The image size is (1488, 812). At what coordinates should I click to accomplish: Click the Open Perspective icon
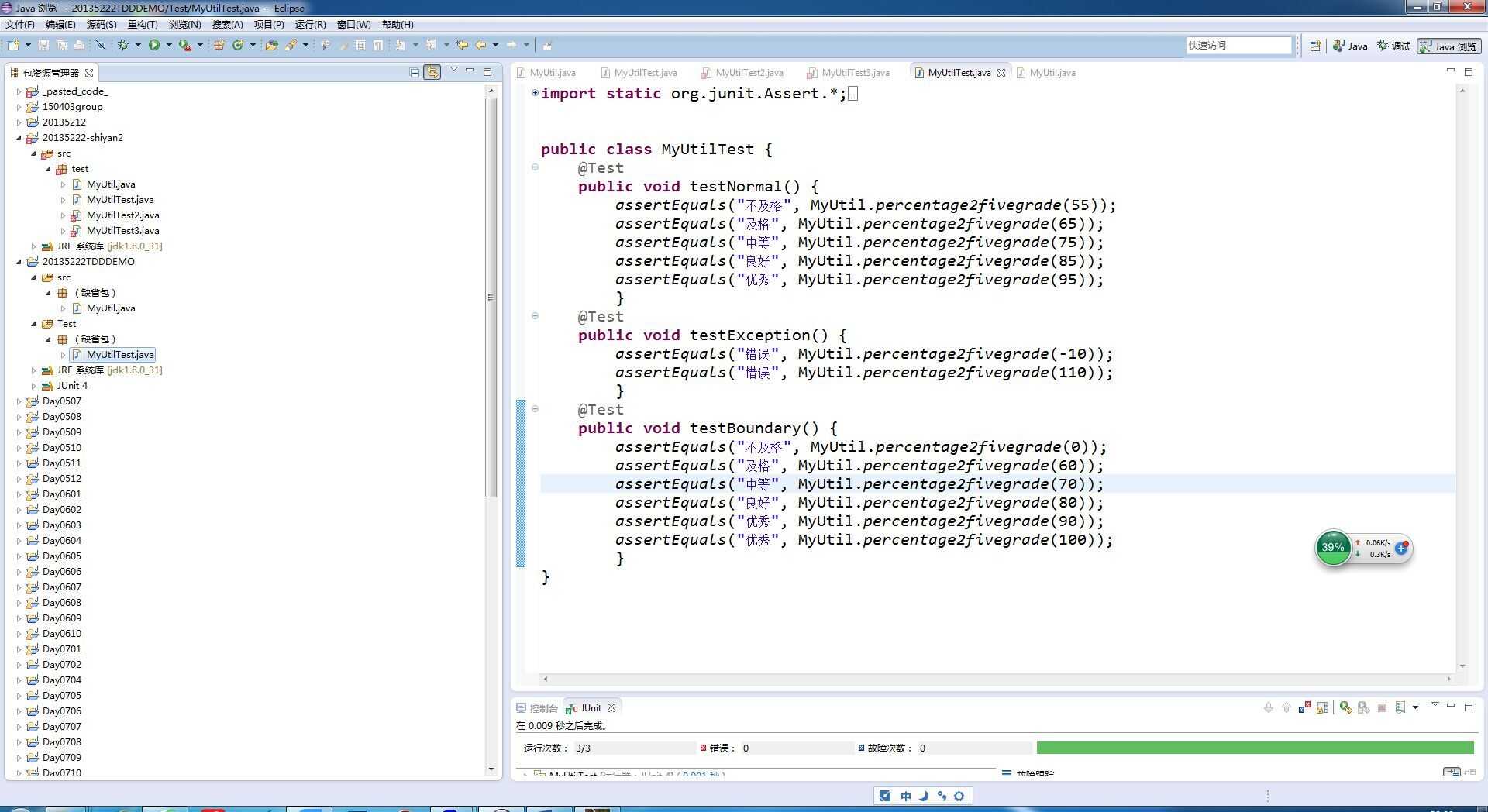[1315, 46]
